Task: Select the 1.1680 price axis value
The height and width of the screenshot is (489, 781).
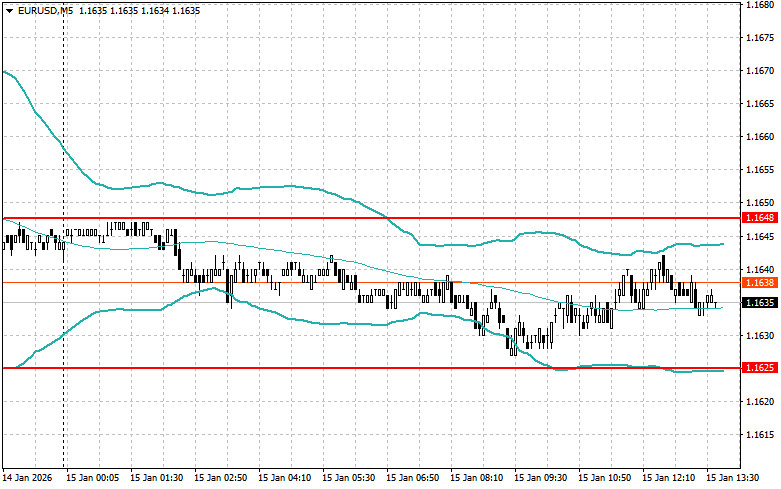Action: pos(760,4)
